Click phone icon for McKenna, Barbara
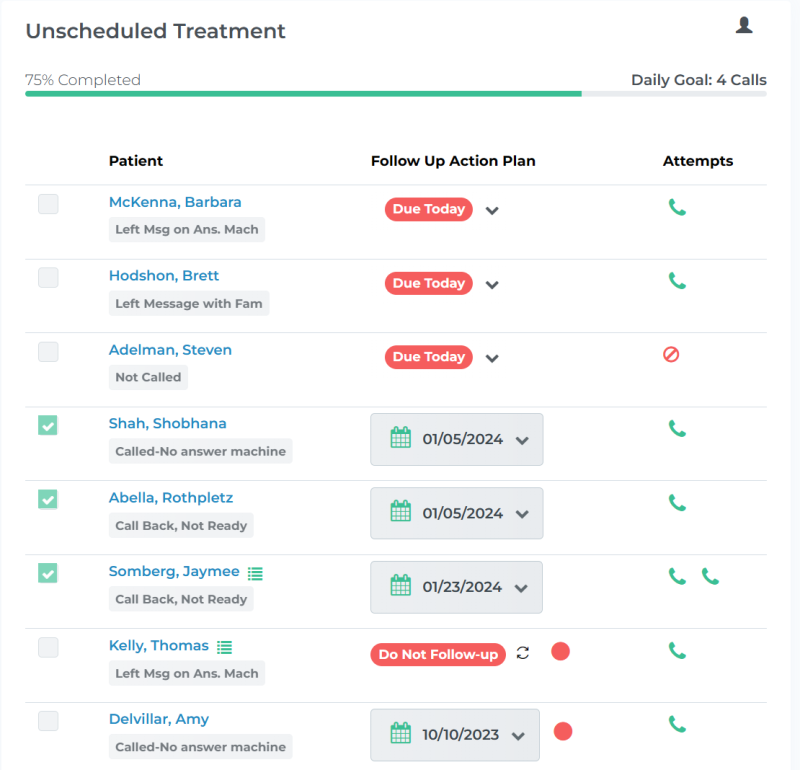 (x=677, y=208)
